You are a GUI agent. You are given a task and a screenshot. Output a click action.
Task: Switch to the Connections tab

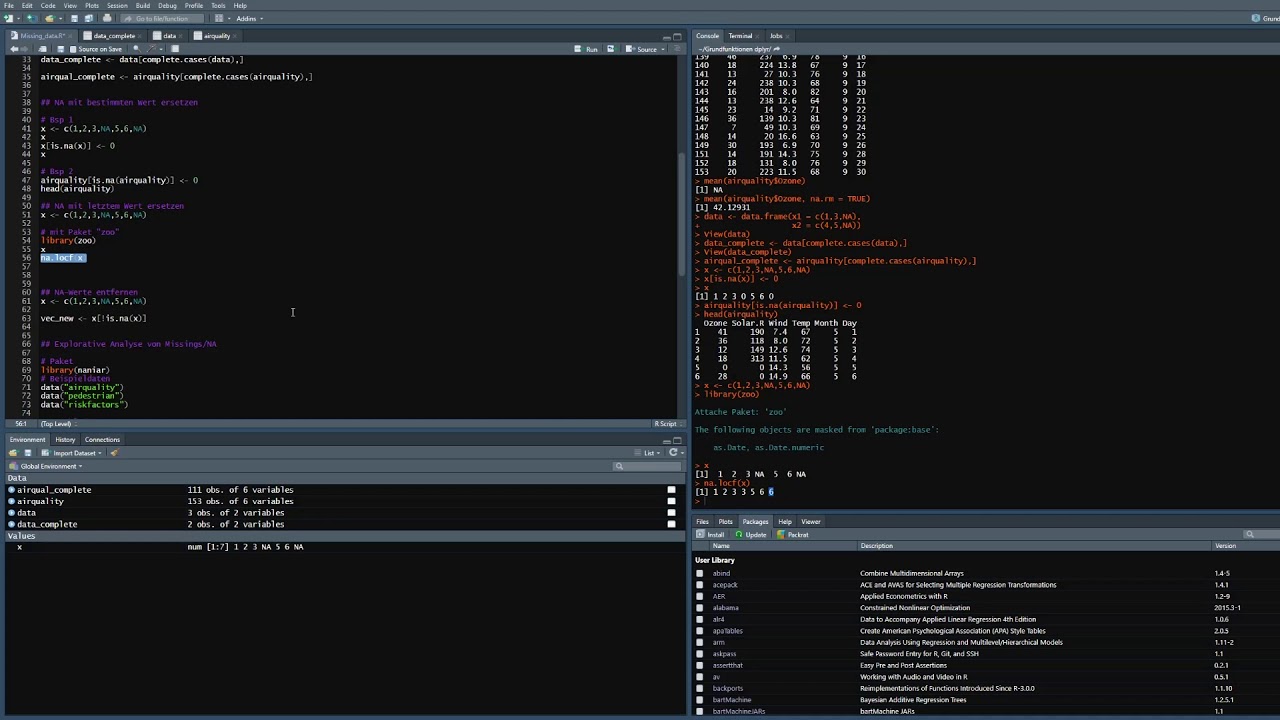(102, 440)
